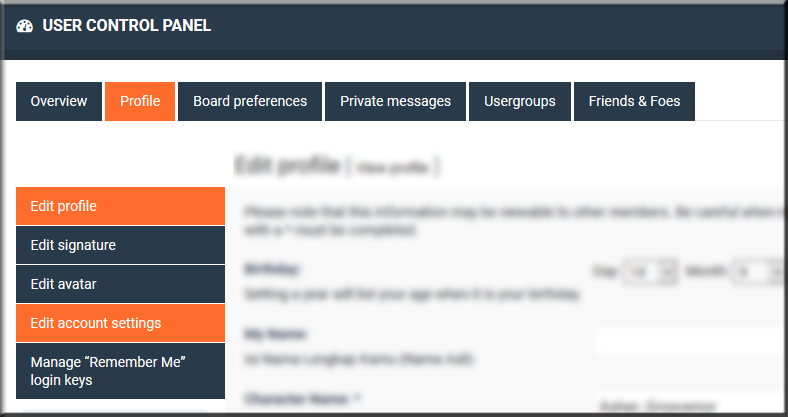Click the Character Name input field
The width and height of the screenshot is (788, 417).
pyautogui.click(x=691, y=404)
